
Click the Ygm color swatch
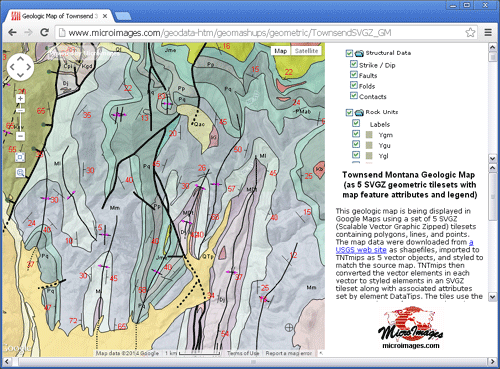click(x=369, y=135)
